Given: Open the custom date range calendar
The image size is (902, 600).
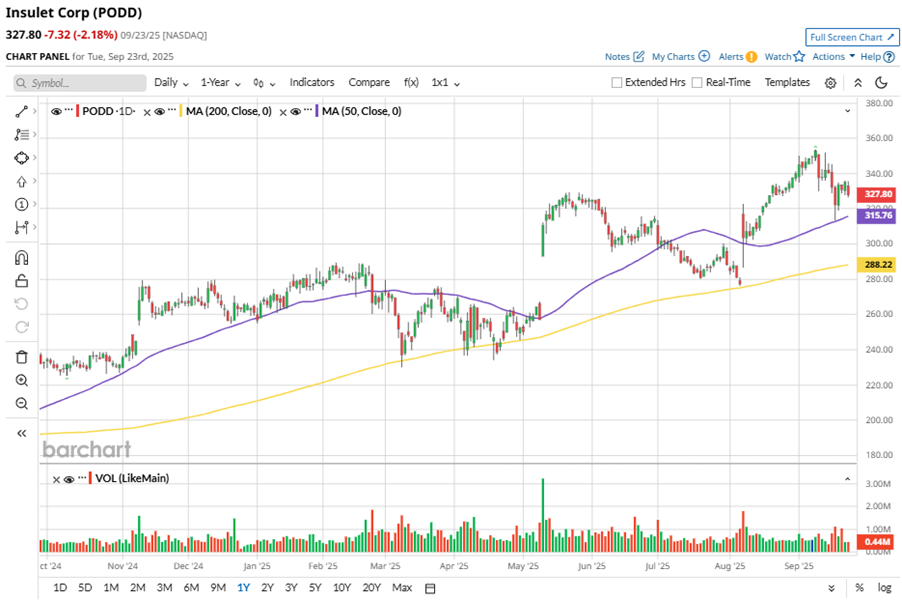Looking at the screenshot, I should point(430,588).
